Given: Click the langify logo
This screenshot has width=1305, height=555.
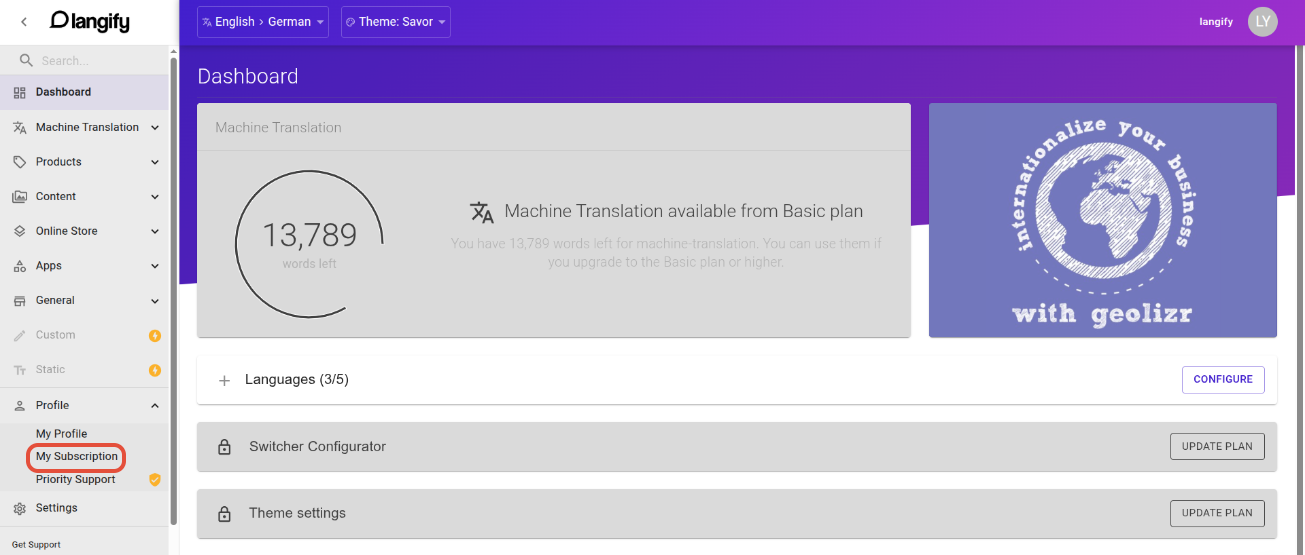Looking at the screenshot, I should pyautogui.click(x=90, y=21).
